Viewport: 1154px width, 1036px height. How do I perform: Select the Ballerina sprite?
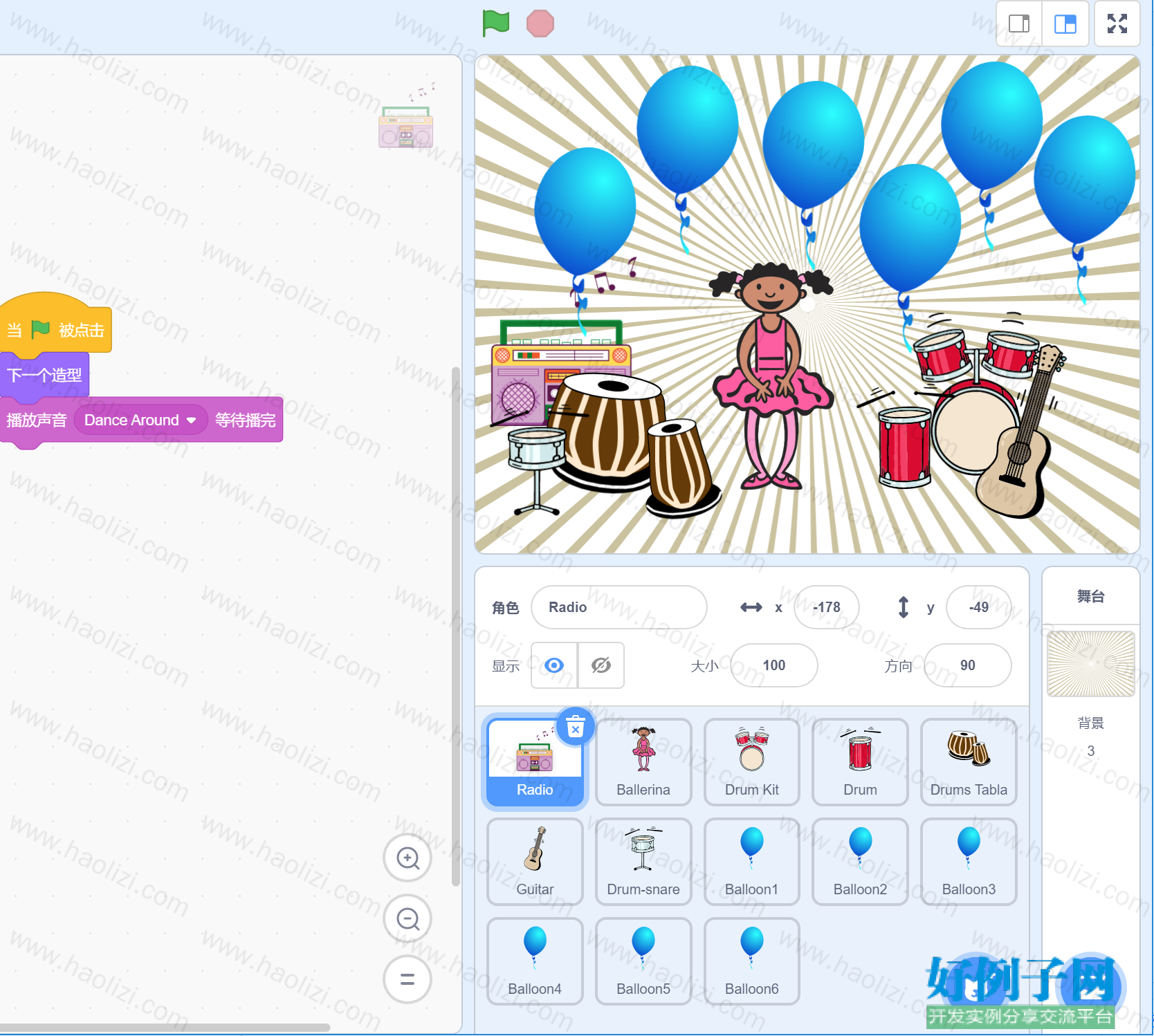pyautogui.click(x=643, y=762)
